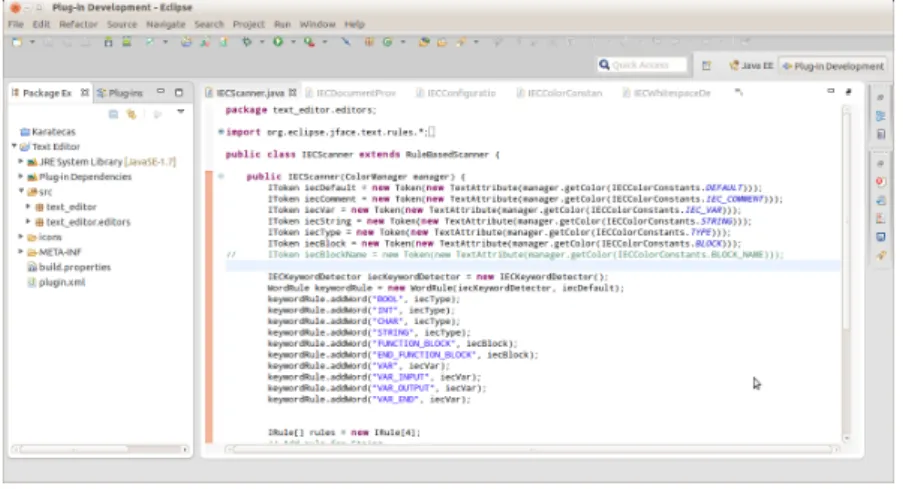This screenshot has width=903, height=489.
Task: Toggle the import statement fold marker
Action: click(221, 132)
